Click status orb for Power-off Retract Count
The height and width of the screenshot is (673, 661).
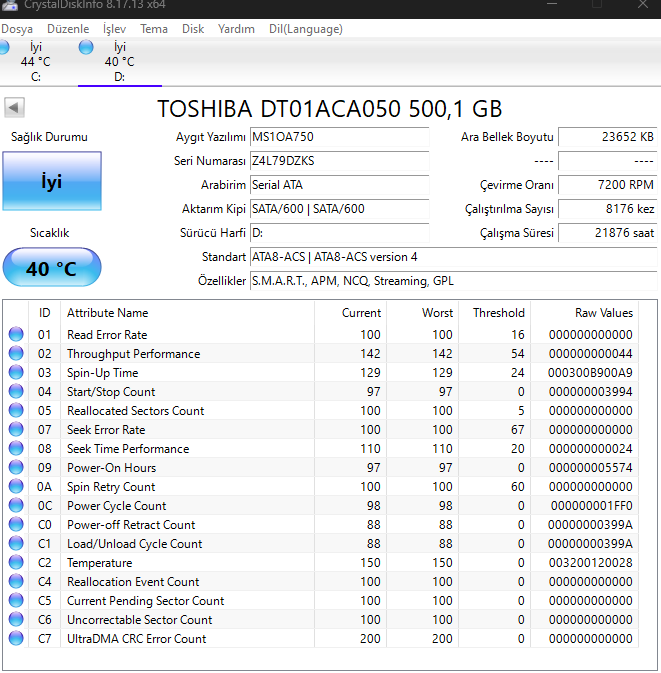16,524
